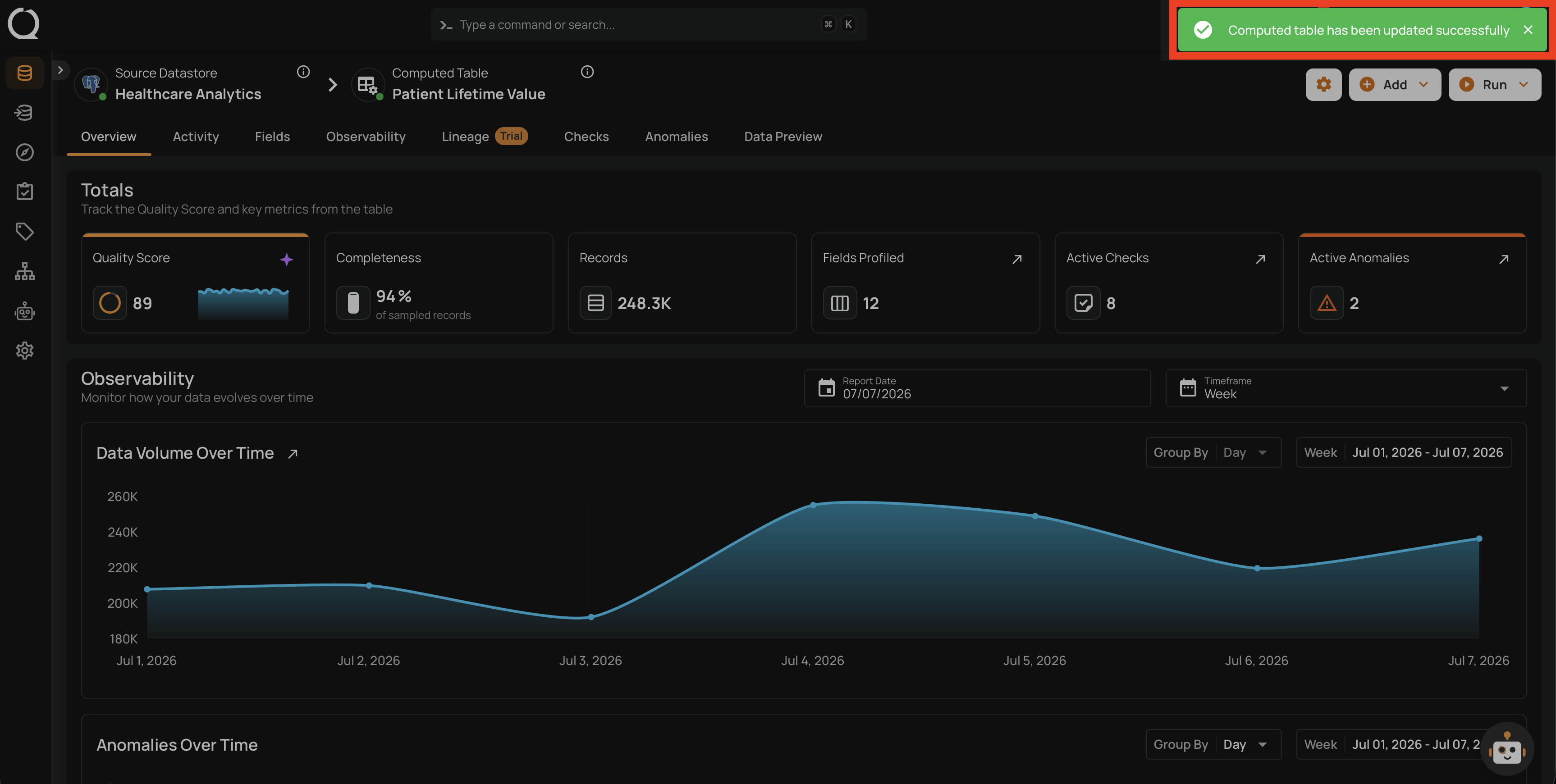Screen dimensions: 1556x784
Task: Open the Timeframe Week dropdown
Action: click(x=1346, y=388)
